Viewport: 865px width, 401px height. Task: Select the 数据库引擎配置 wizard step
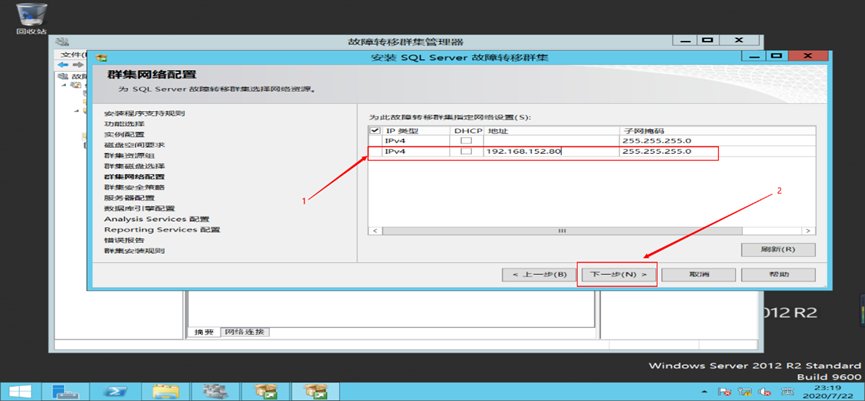pyautogui.click(x=140, y=208)
